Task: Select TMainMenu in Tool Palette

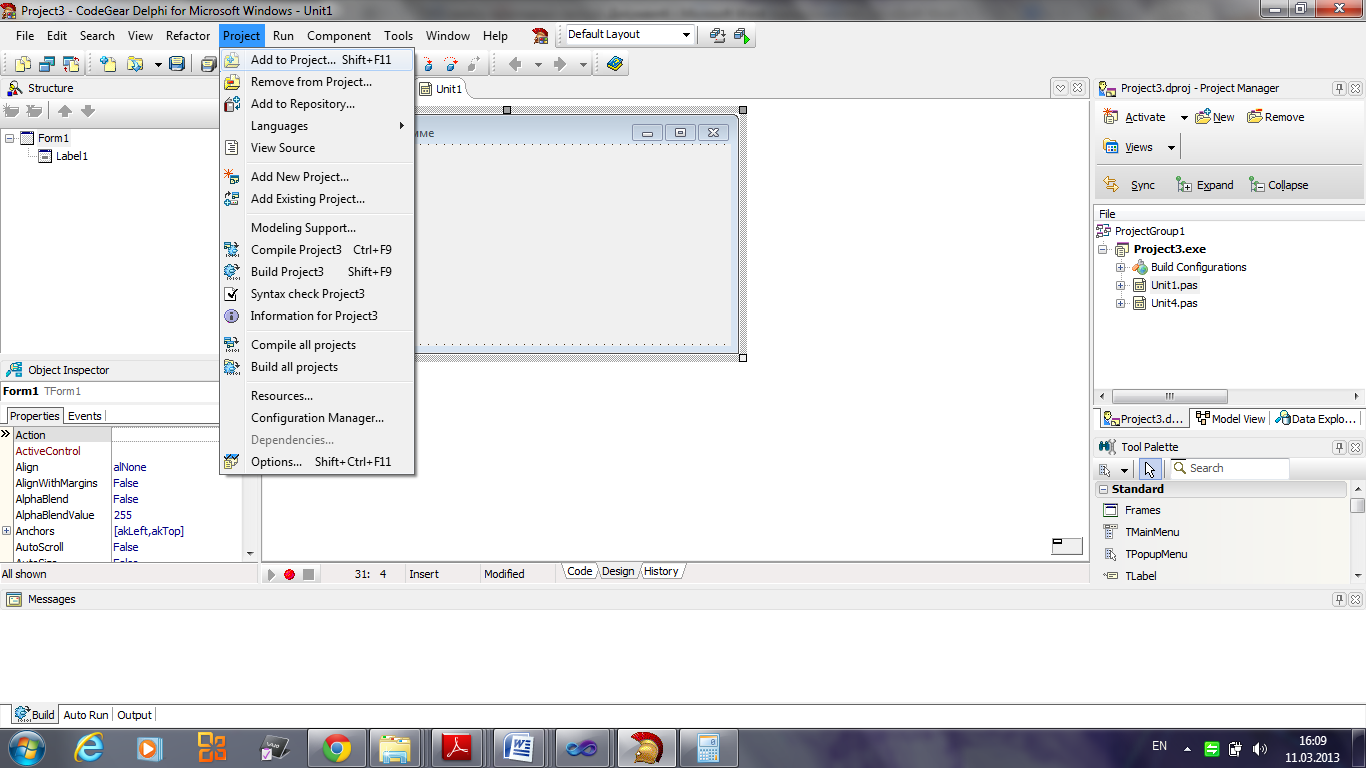Action: click(x=1152, y=532)
